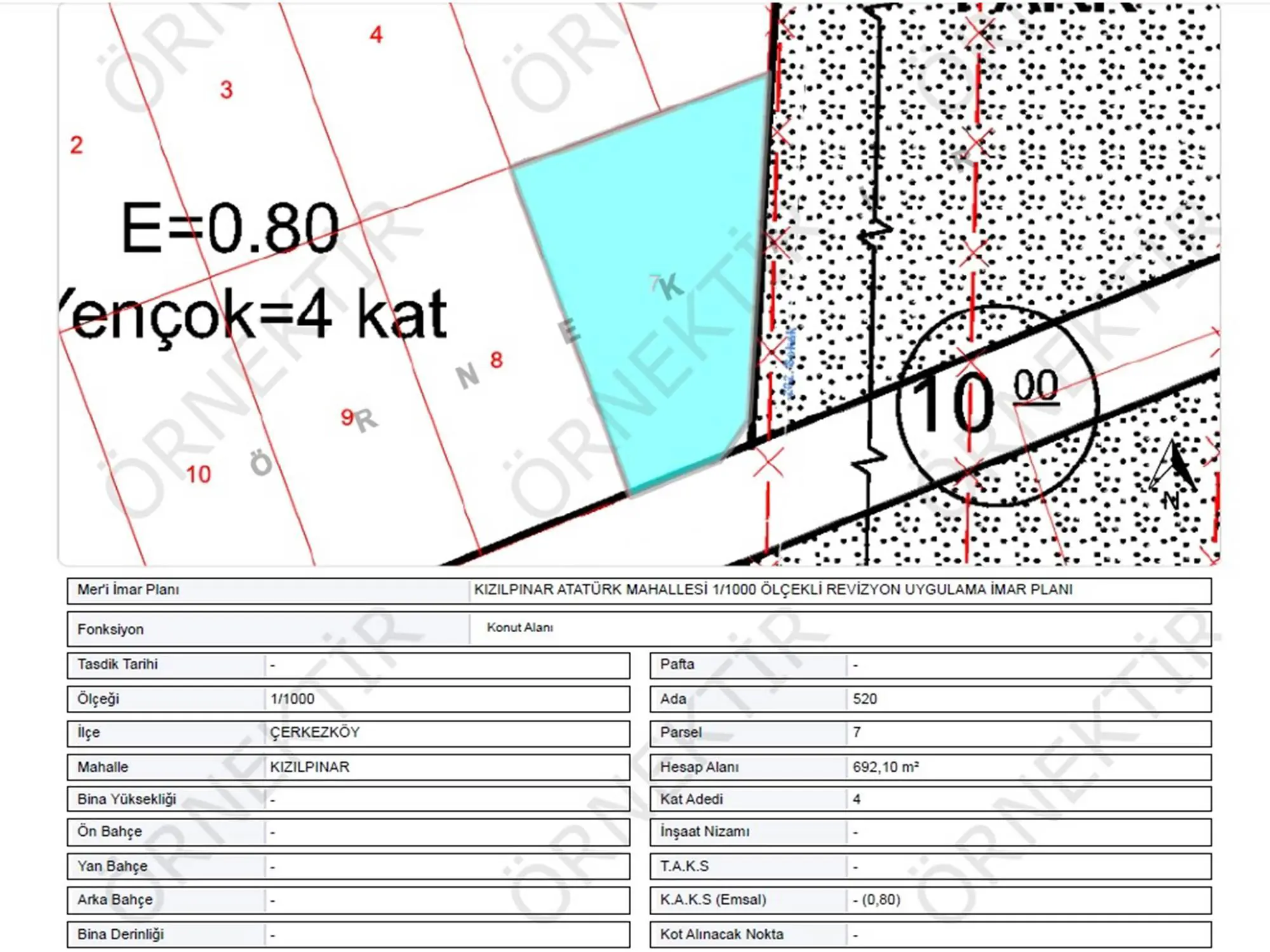Click the Bina Derinliği label
The image size is (1270, 952).
121,934
